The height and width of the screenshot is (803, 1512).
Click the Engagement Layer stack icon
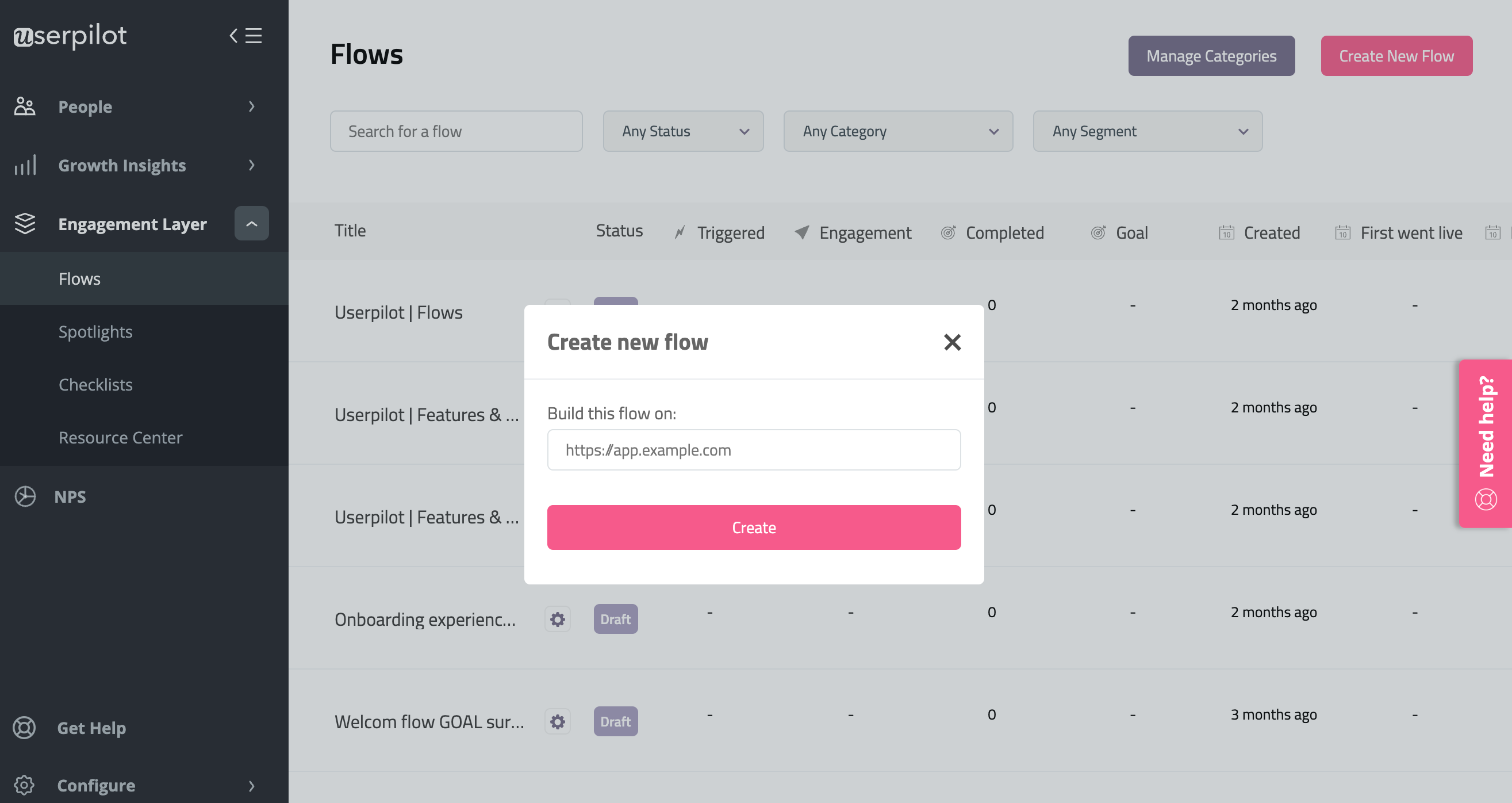click(24, 223)
